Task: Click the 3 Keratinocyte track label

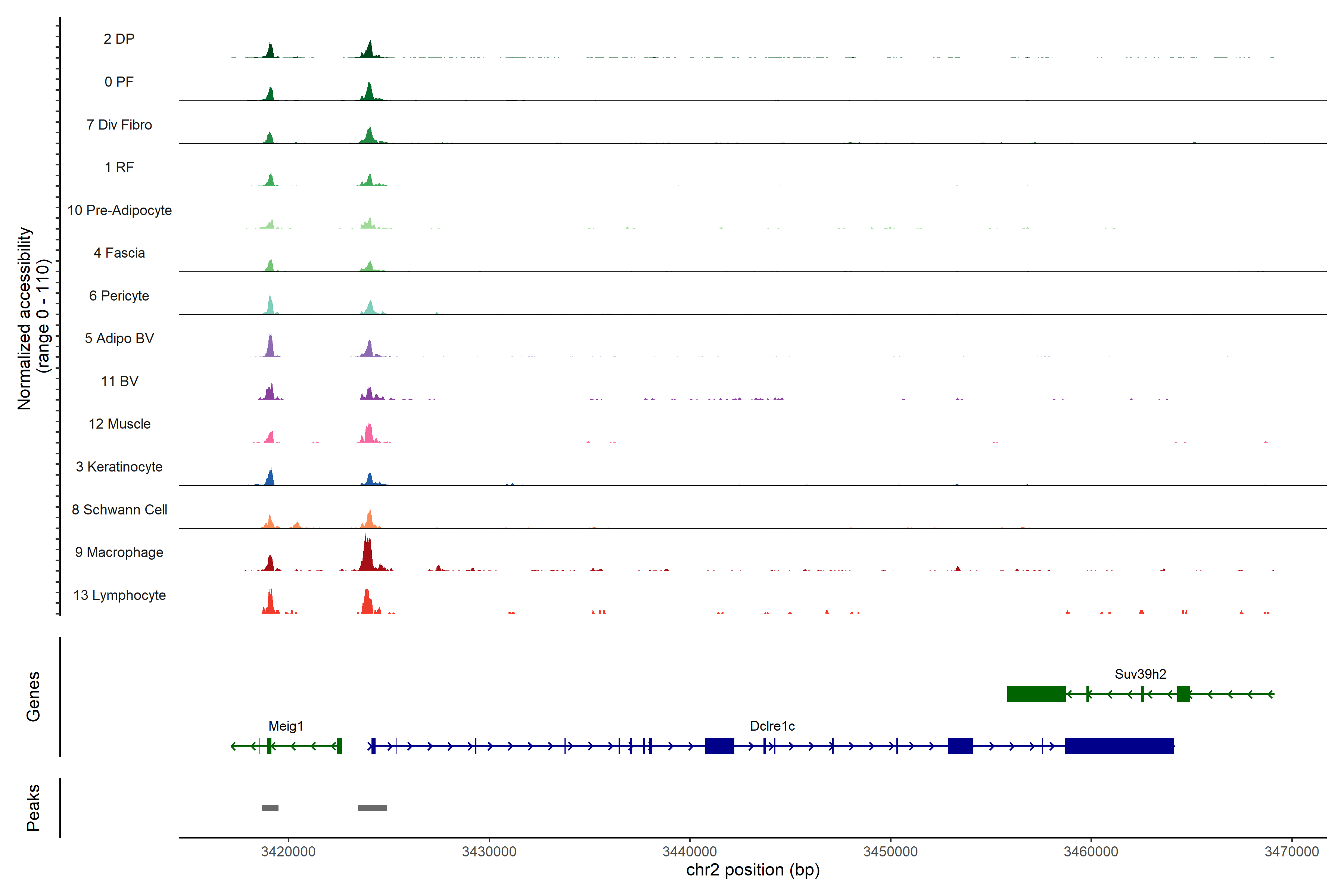Action: click(119, 467)
